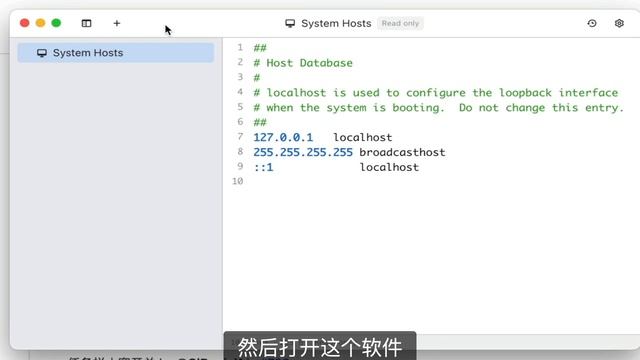The width and height of the screenshot is (640, 360).
Task: Minimize the window with yellow button
Action: coord(40,23)
